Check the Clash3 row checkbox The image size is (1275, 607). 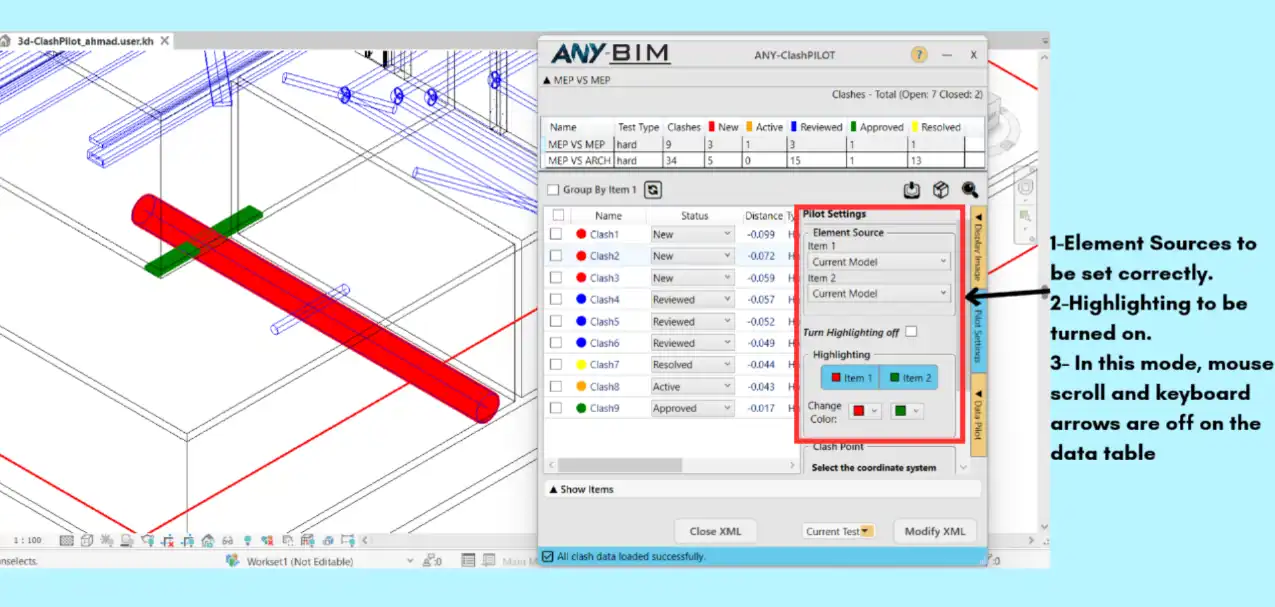tap(556, 278)
